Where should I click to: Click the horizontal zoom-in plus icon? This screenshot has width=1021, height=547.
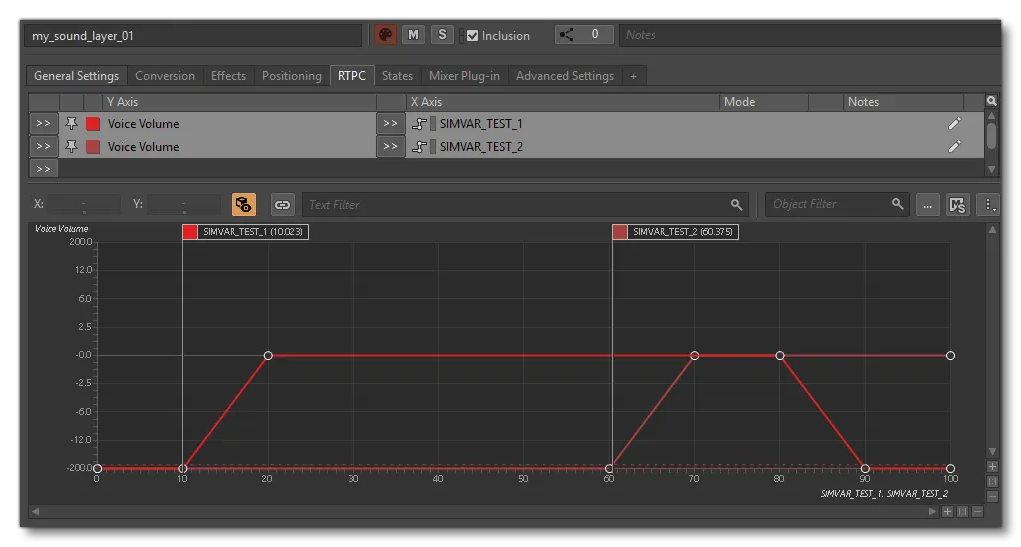(x=946, y=511)
